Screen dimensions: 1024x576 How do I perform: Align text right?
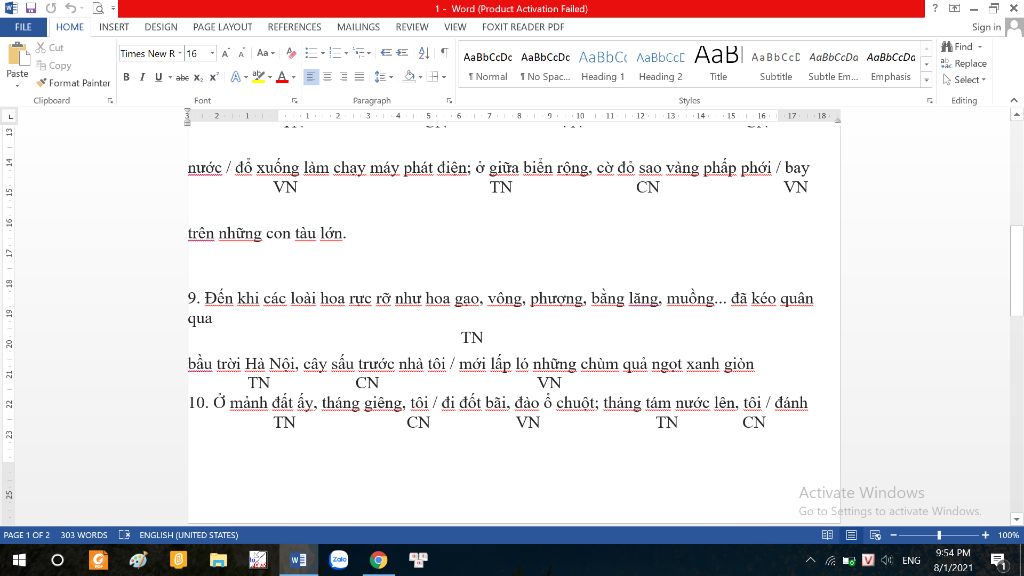(343, 77)
